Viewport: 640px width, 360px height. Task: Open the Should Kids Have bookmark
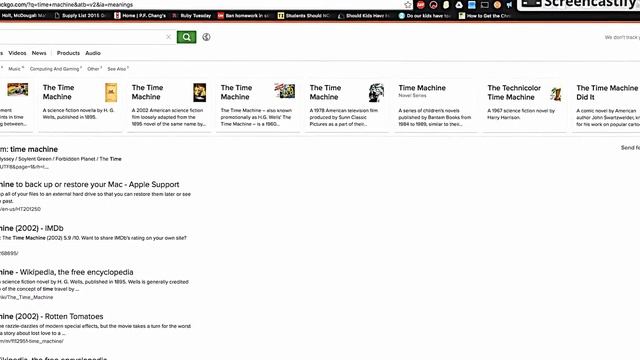click(x=364, y=16)
